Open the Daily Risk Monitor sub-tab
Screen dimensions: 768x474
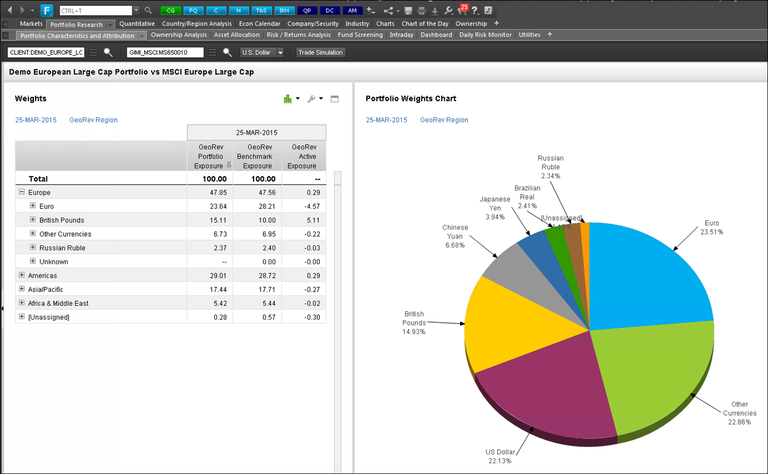[485, 35]
